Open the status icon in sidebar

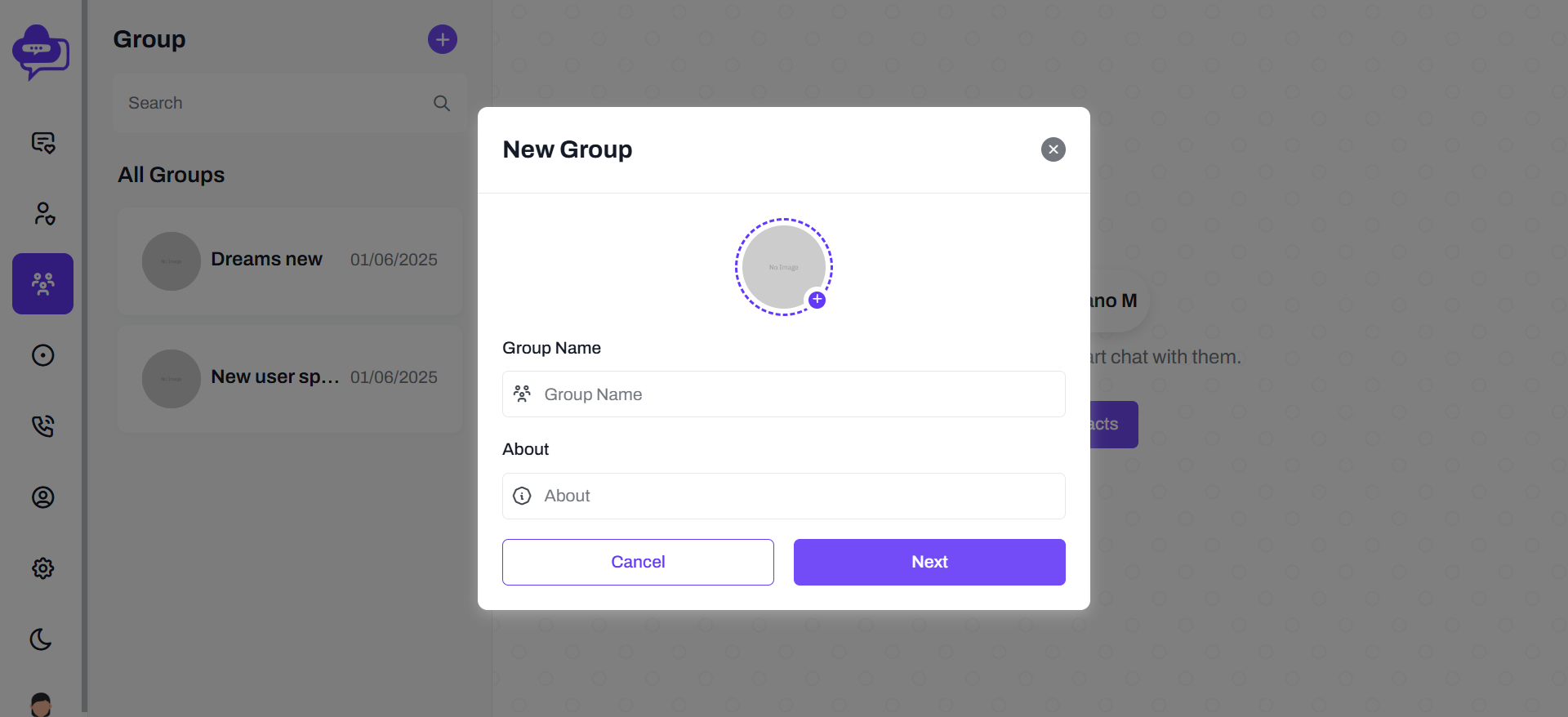pyautogui.click(x=42, y=355)
